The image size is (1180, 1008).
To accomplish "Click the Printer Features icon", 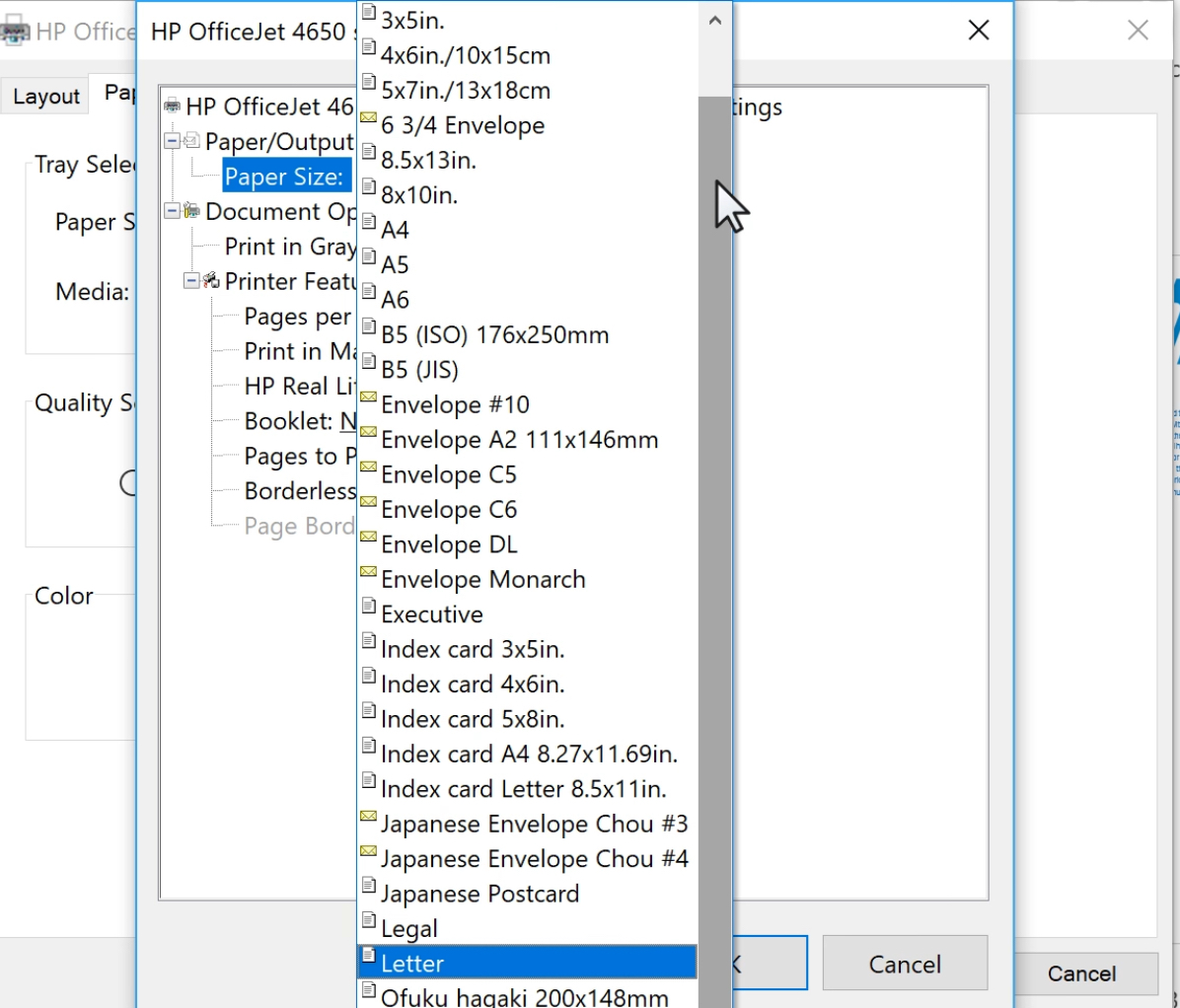I will pyautogui.click(x=211, y=280).
